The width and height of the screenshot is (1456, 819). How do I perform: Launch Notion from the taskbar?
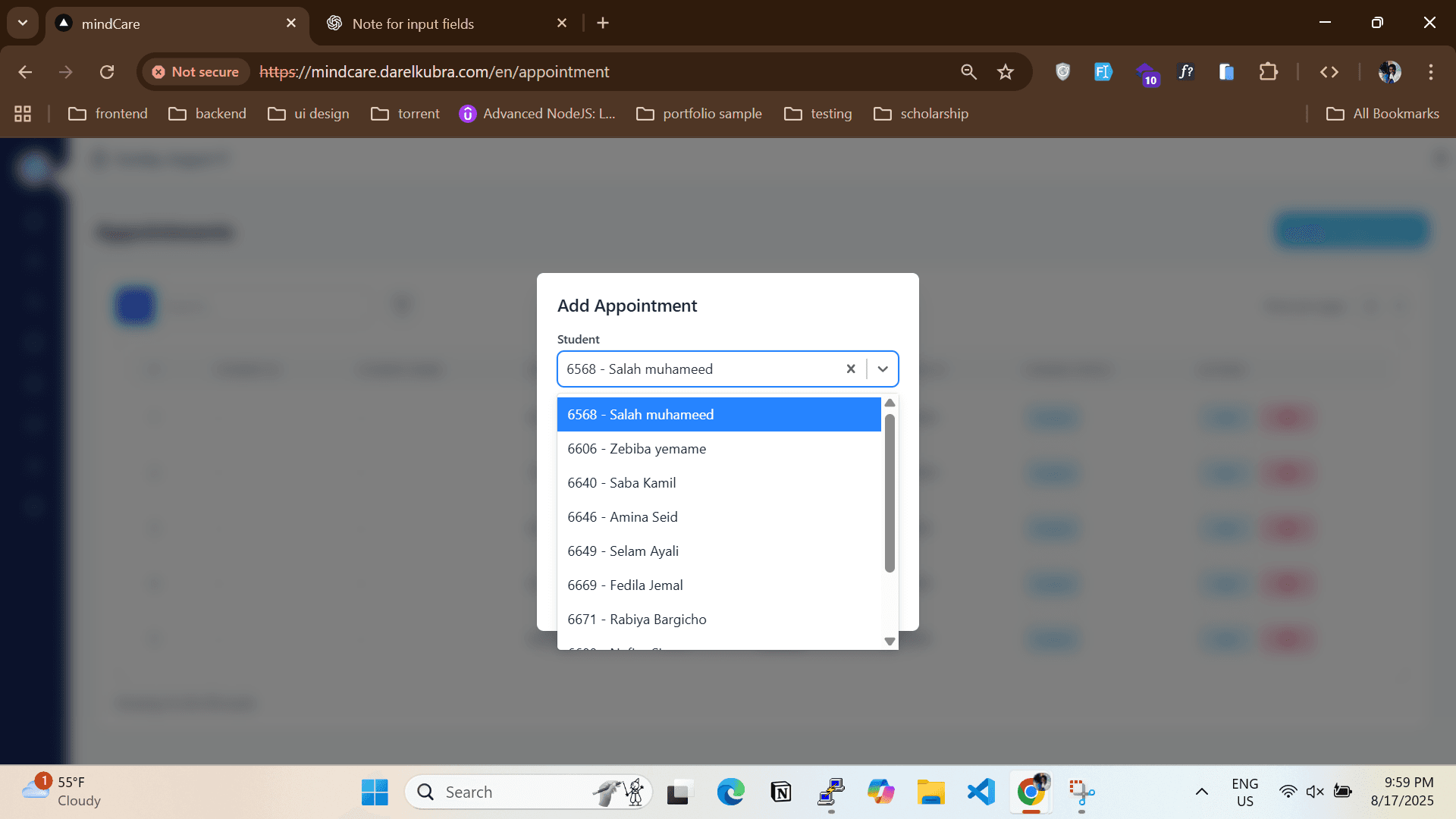tap(780, 792)
